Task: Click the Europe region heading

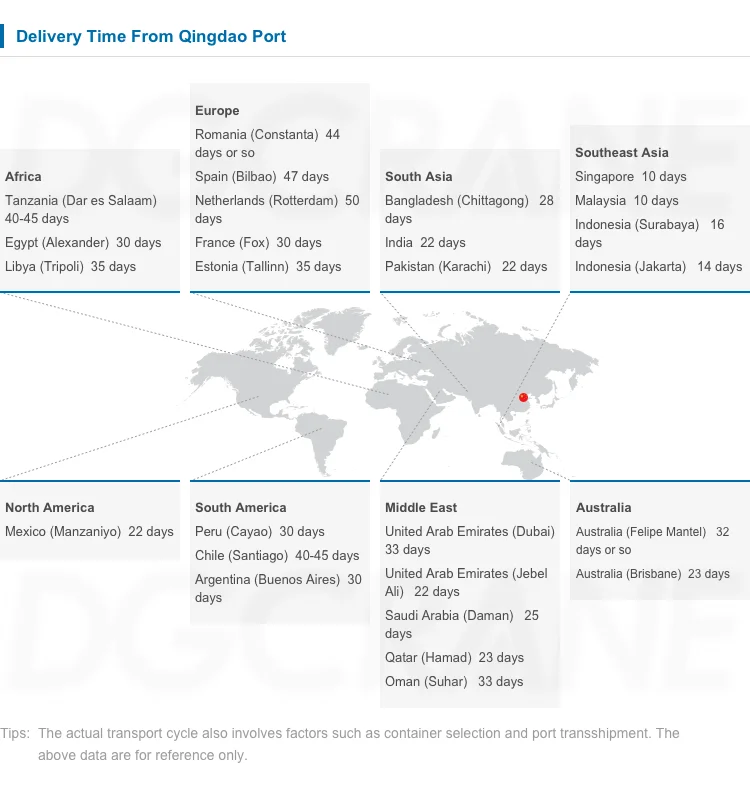Action: click(217, 111)
